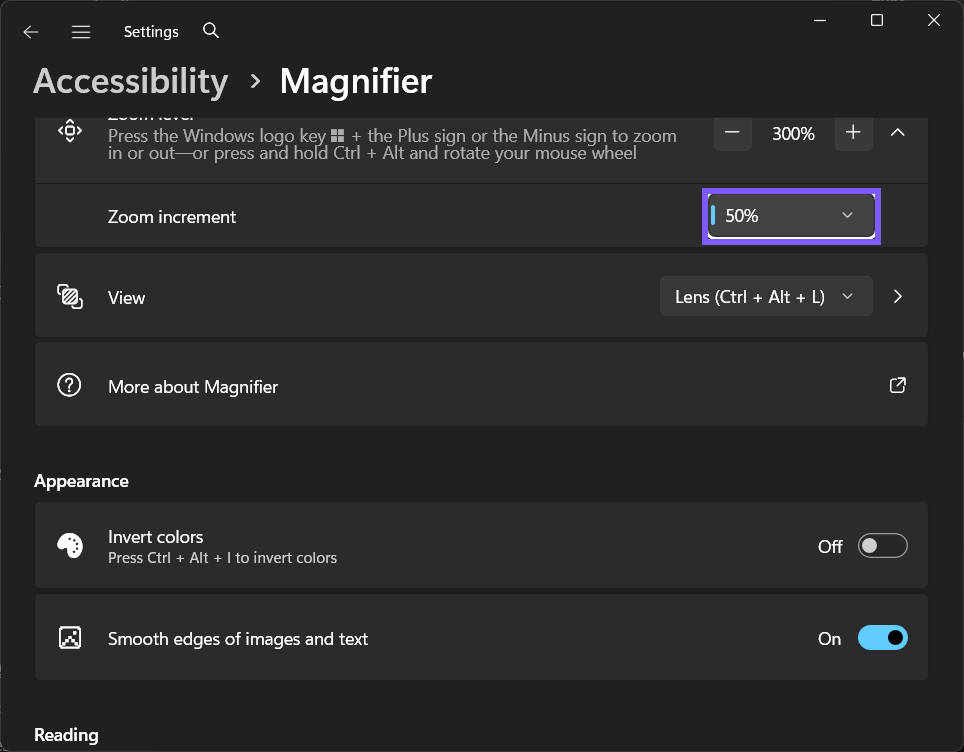Open the View Lens dropdown
The width and height of the screenshot is (964, 752).
tap(766, 296)
